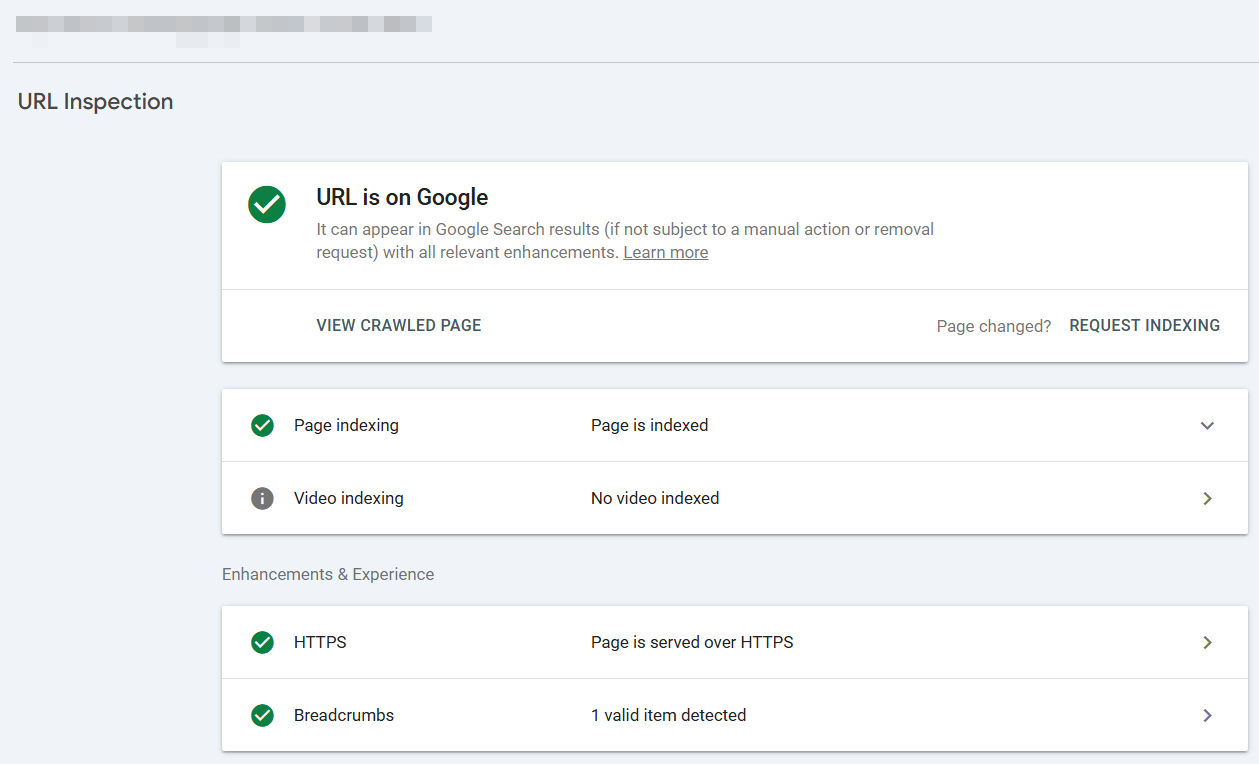Click REQUEST INDEXING

coord(1144,326)
